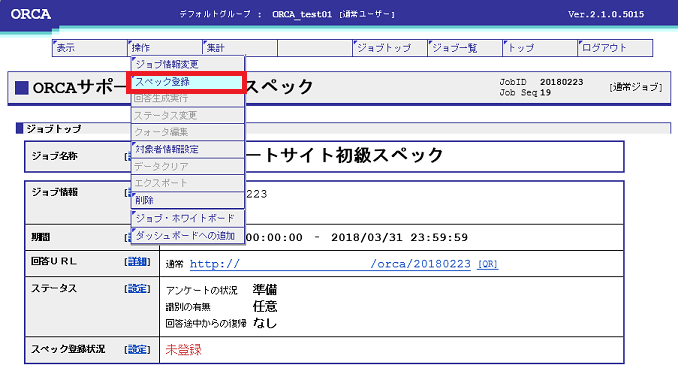This screenshot has width=678, height=371.
Task: Select 回答生成実行 menu entry
Action: pos(188,99)
